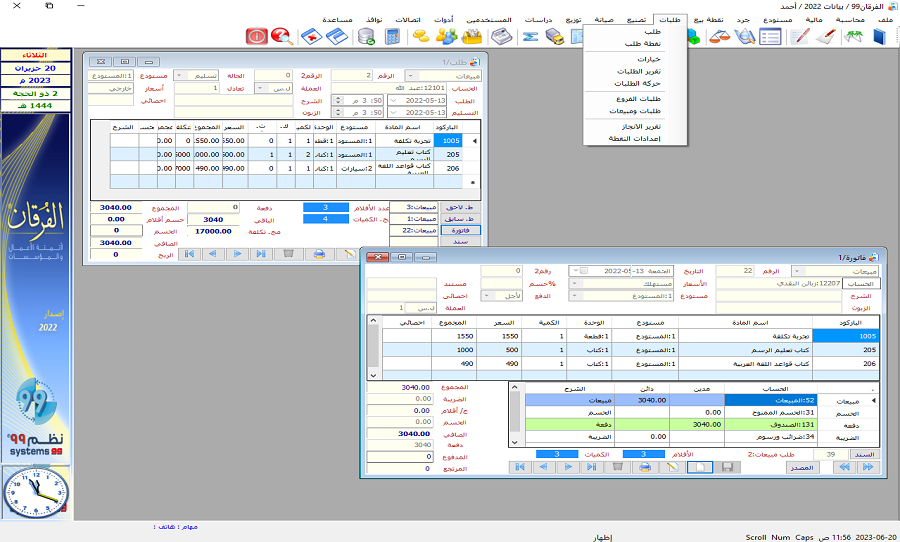Screen dimensions: 900x542
Task: Click the trash delete icon in the طلب window
Action: tap(289, 254)
